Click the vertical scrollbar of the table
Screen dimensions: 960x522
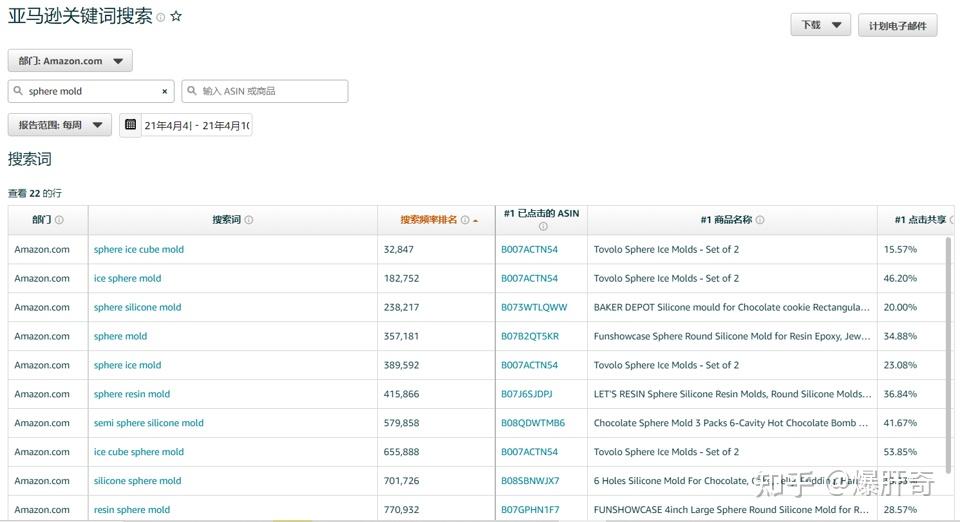(x=949, y=355)
